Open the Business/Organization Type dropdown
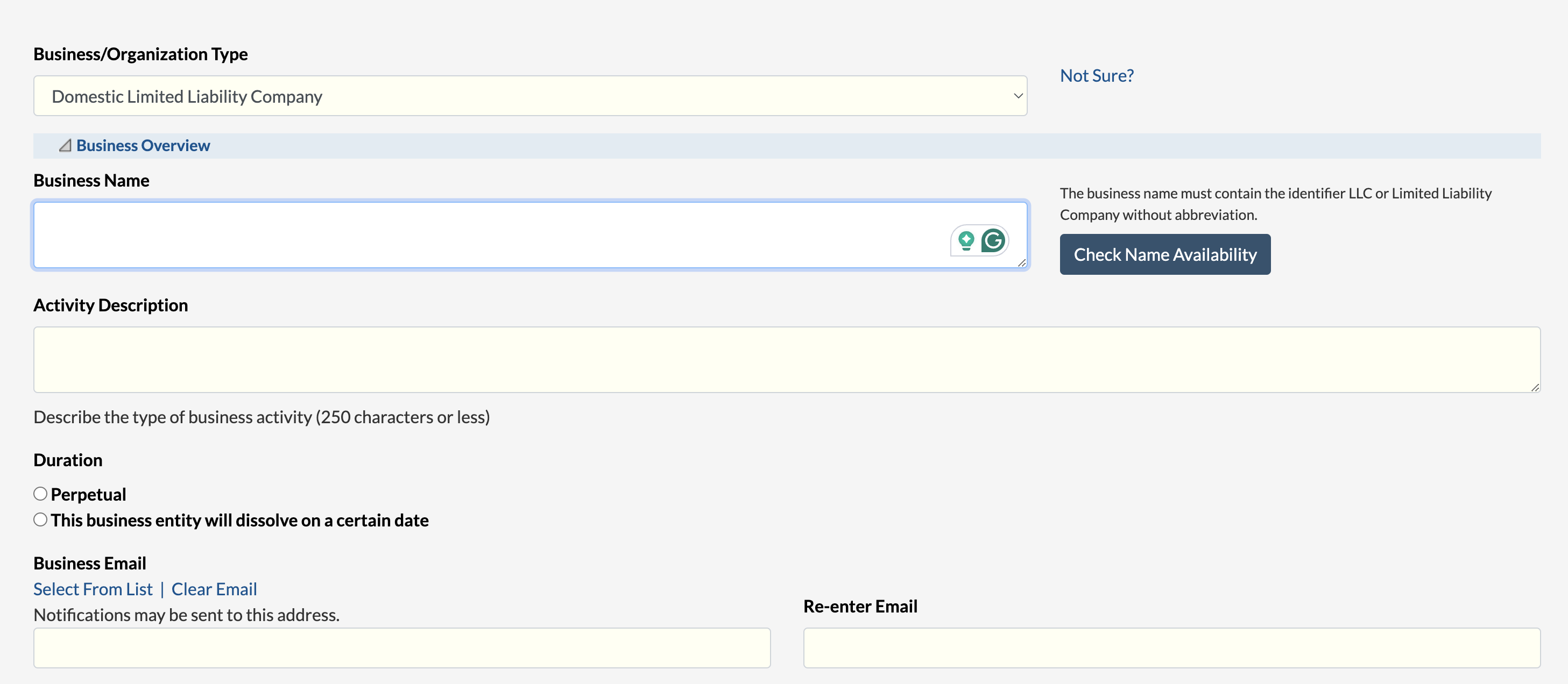The image size is (1568, 684). tap(530, 96)
